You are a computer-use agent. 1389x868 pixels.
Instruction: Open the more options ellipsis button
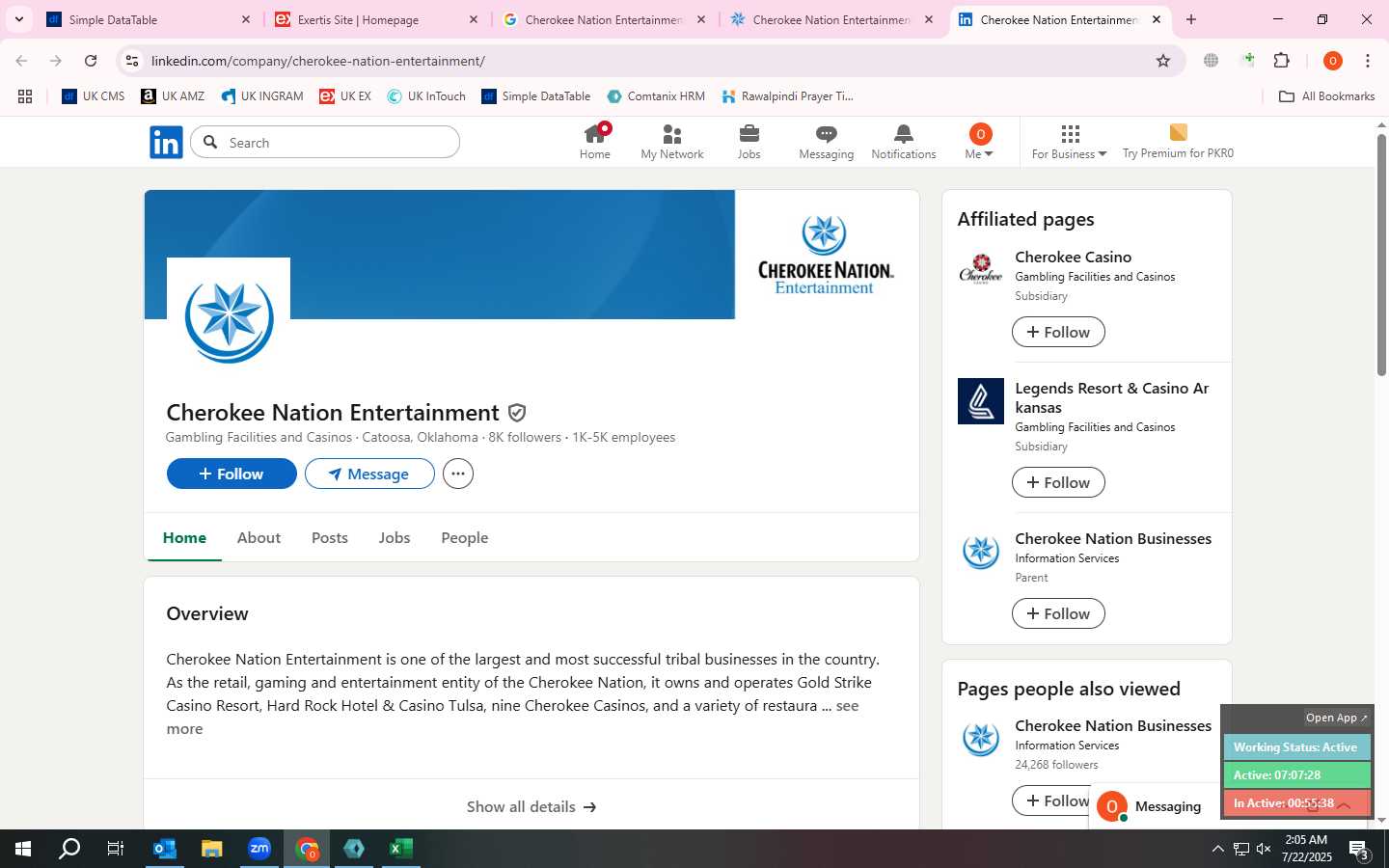coord(458,474)
